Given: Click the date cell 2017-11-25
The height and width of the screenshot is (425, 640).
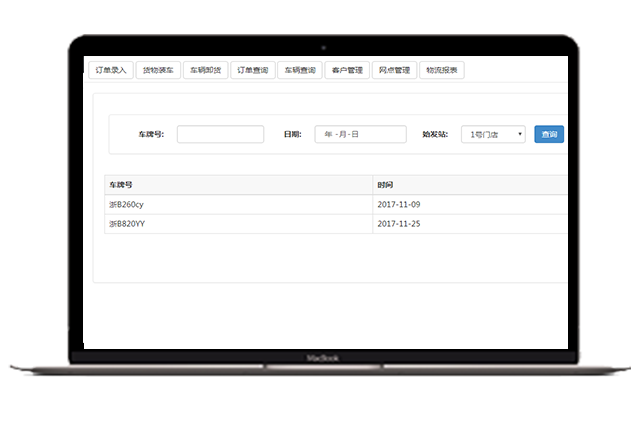Looking at the screenshot, I should click(399, 224).
